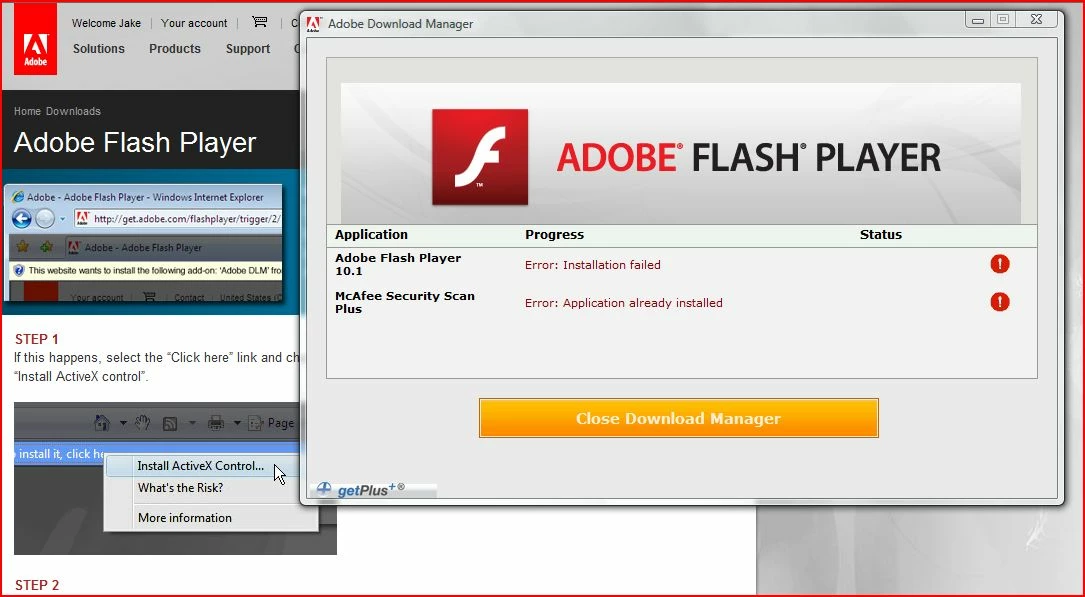The height and width of the screenshot is (597, 1085).
Task: Click error status icon for Adobe Flash Player 10.1
Action: (1000, 264)
